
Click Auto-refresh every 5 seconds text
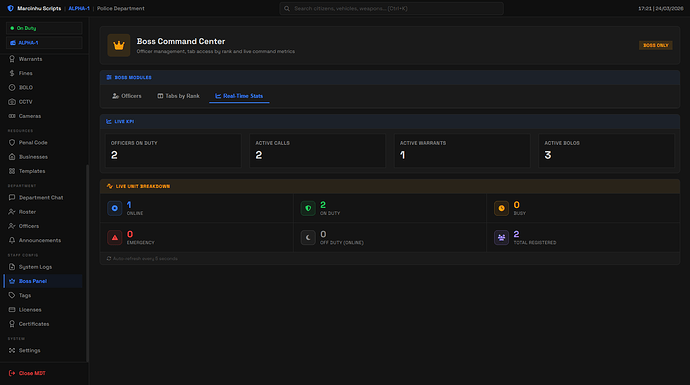(145, 259)
